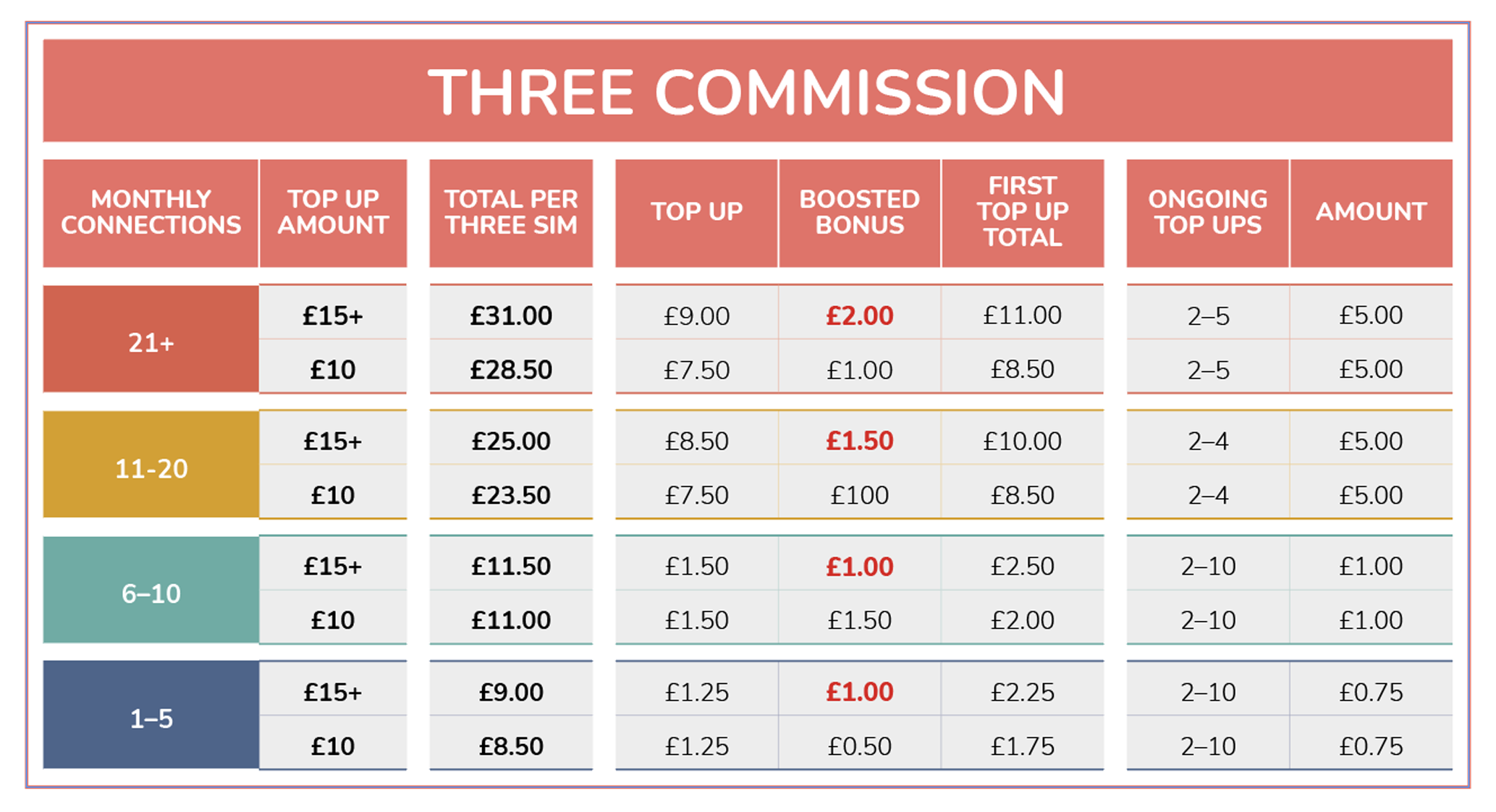This screenshot has height=812, width=1496.
Task: Select the £11.00 first top up total
Action: 1023,316
